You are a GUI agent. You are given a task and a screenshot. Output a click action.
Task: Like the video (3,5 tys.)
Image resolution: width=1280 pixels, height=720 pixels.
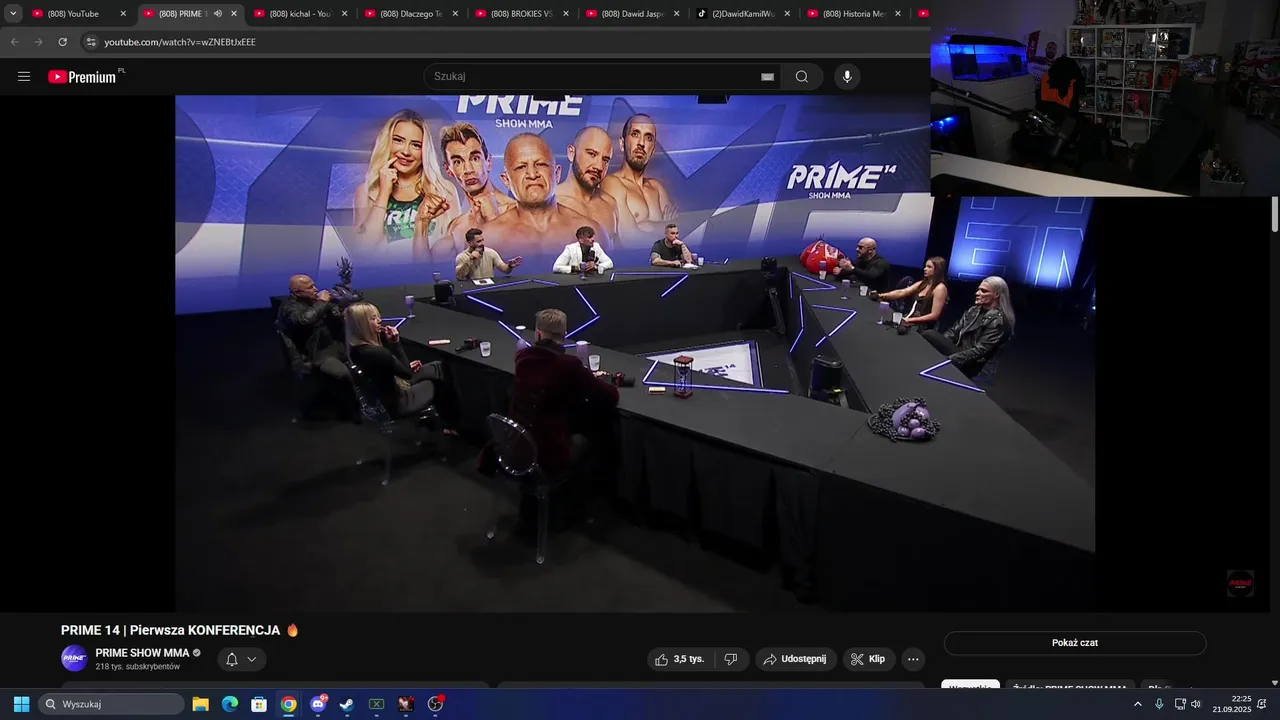coord(679,659)
